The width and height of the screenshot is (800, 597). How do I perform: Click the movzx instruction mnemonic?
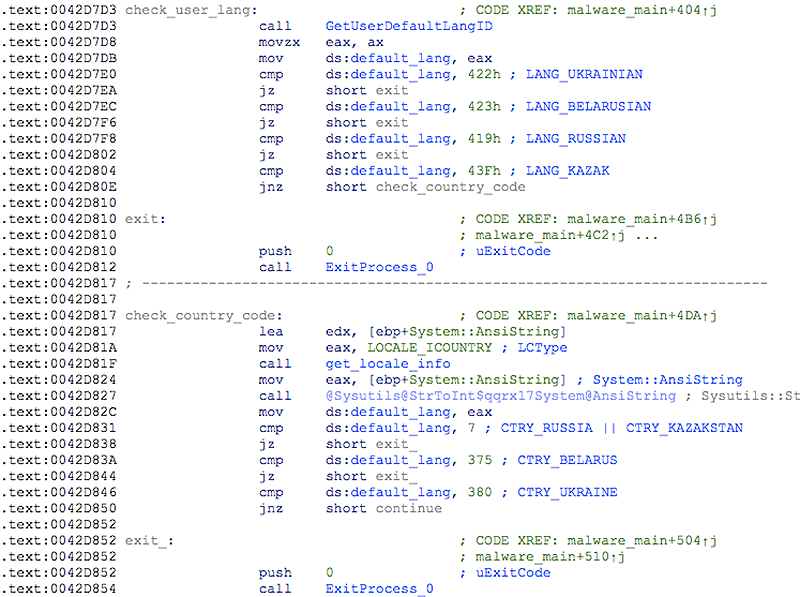coord(279,42)
